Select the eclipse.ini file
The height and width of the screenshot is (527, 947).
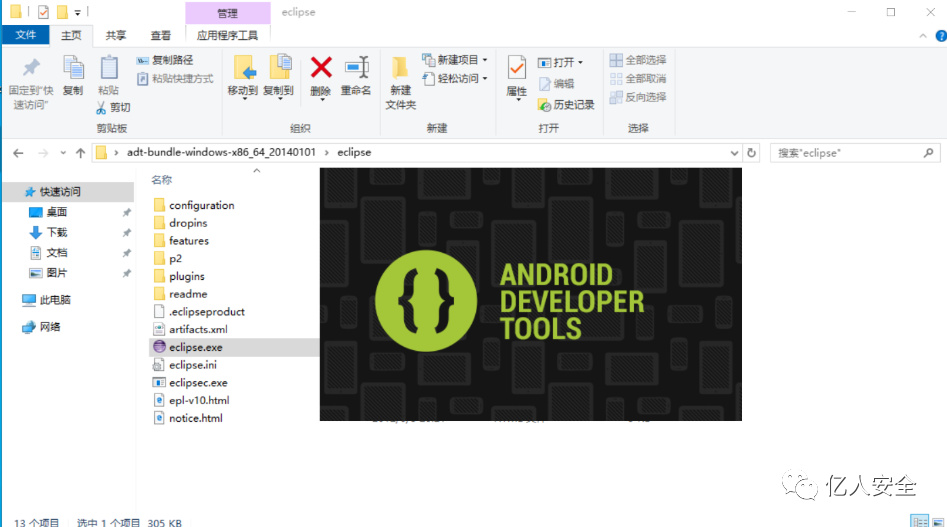193,365
